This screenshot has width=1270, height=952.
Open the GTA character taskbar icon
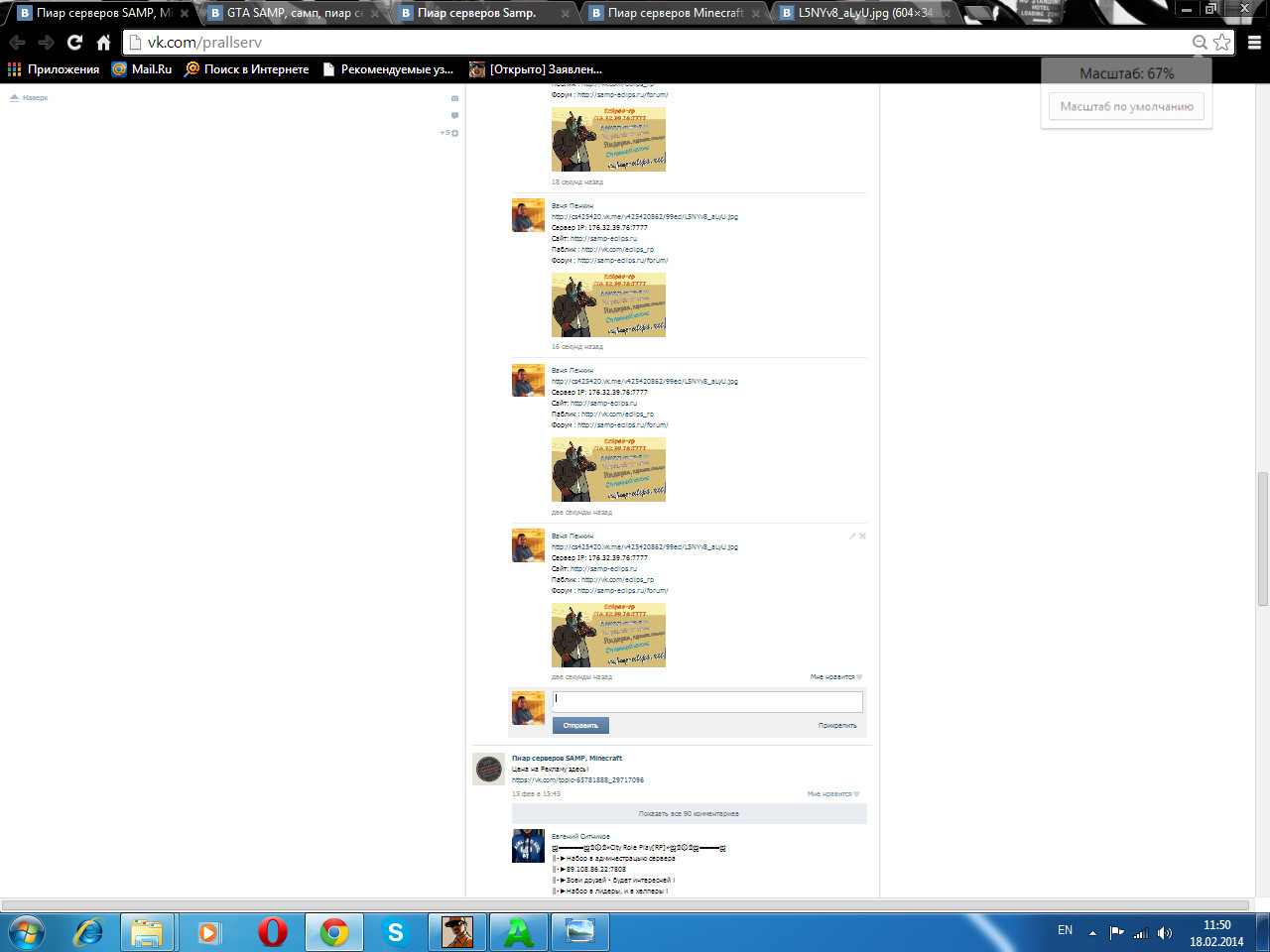457,932
